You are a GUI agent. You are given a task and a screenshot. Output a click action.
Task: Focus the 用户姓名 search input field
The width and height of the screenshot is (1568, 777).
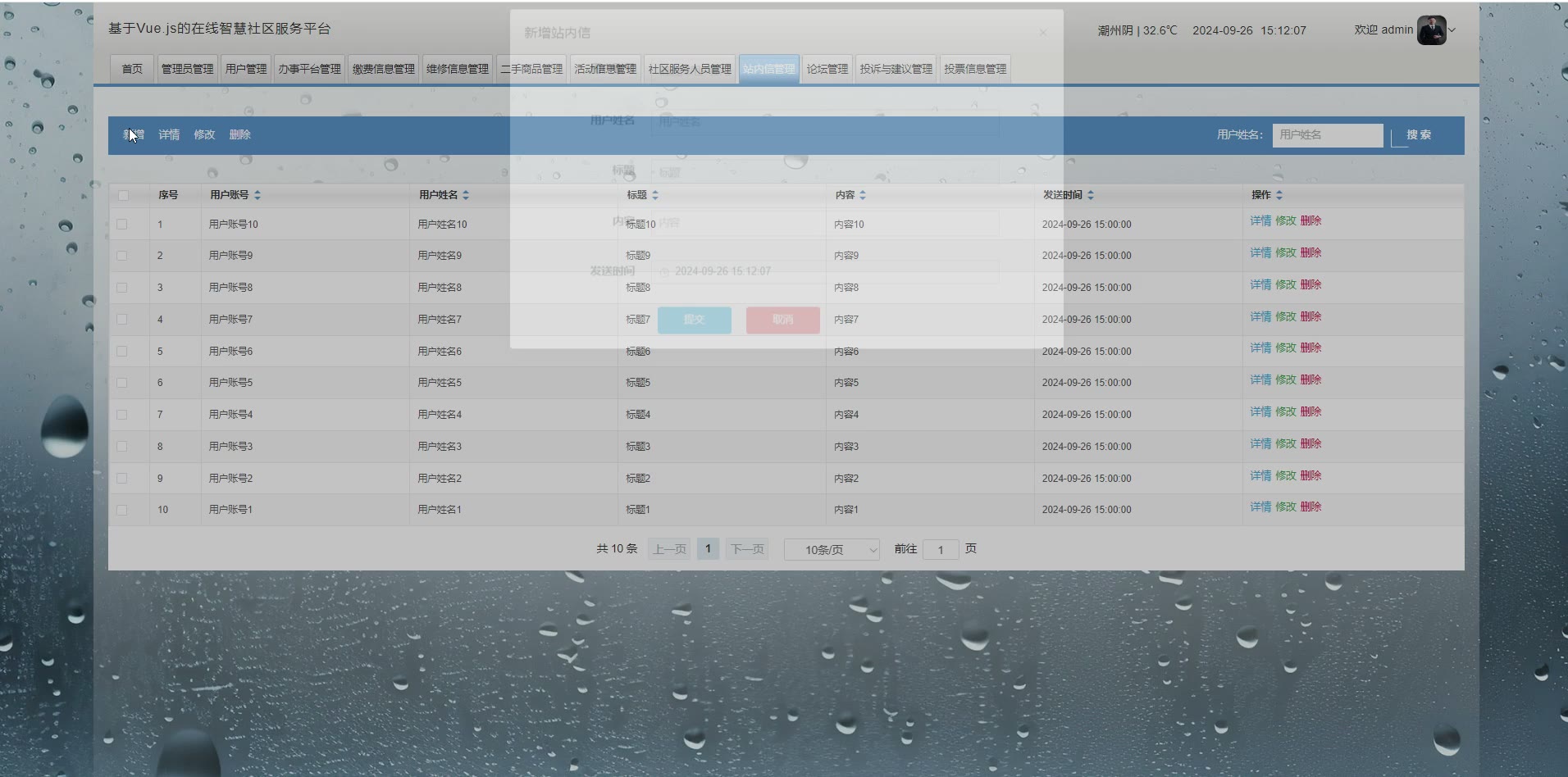click(x=1328, y=135)
